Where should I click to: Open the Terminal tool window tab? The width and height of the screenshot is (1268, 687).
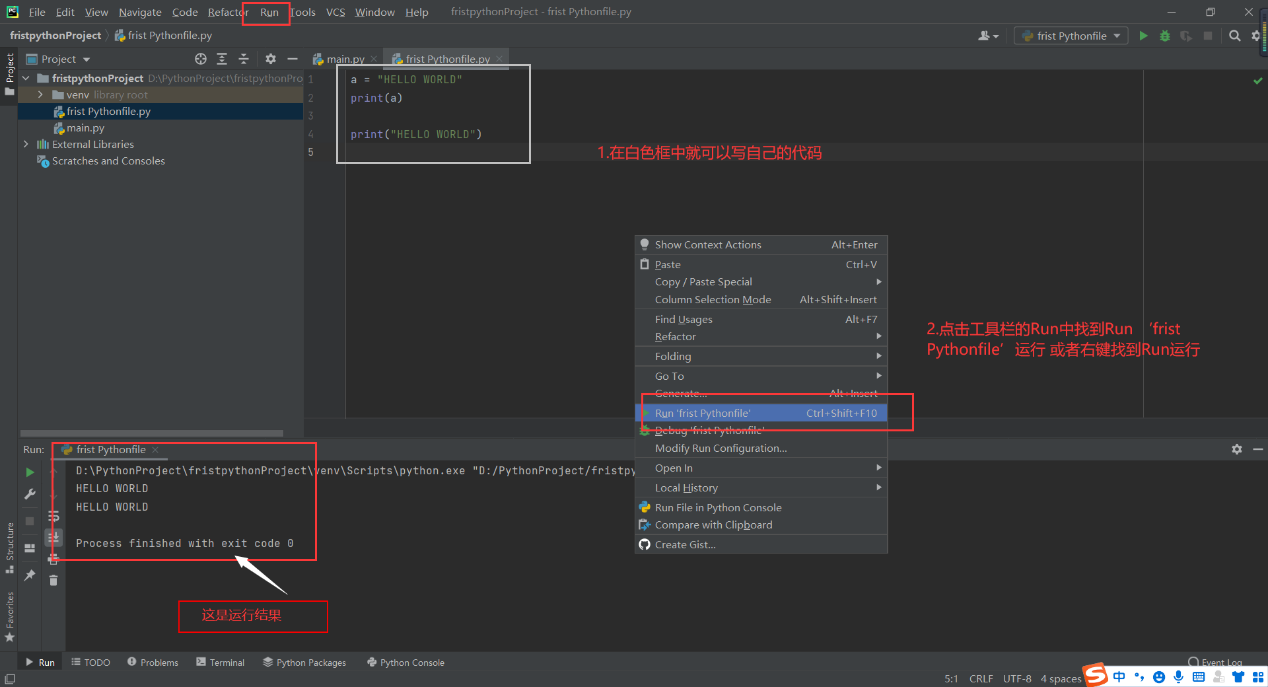[220, 662]
